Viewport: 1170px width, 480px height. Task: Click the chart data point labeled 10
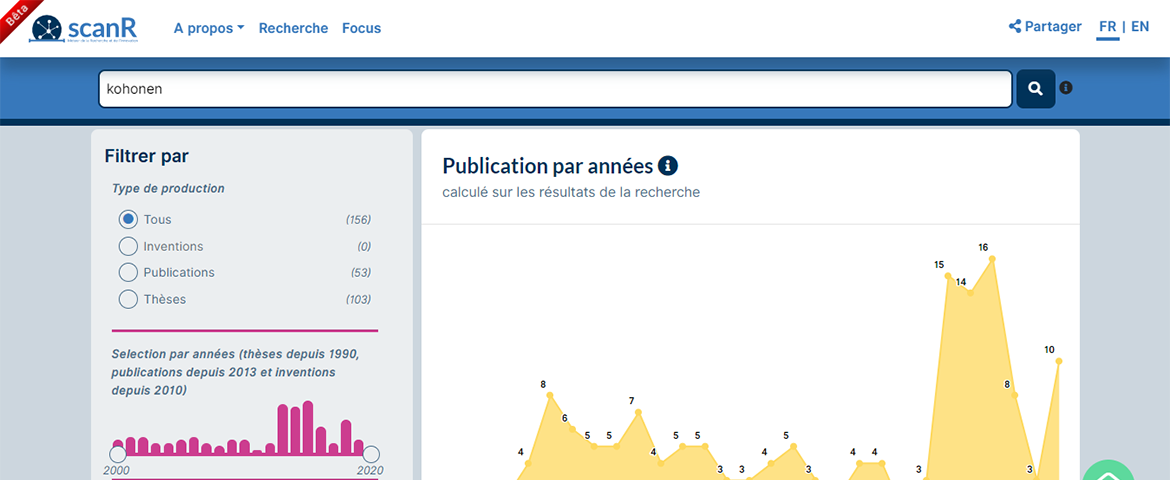[1059, 361]
